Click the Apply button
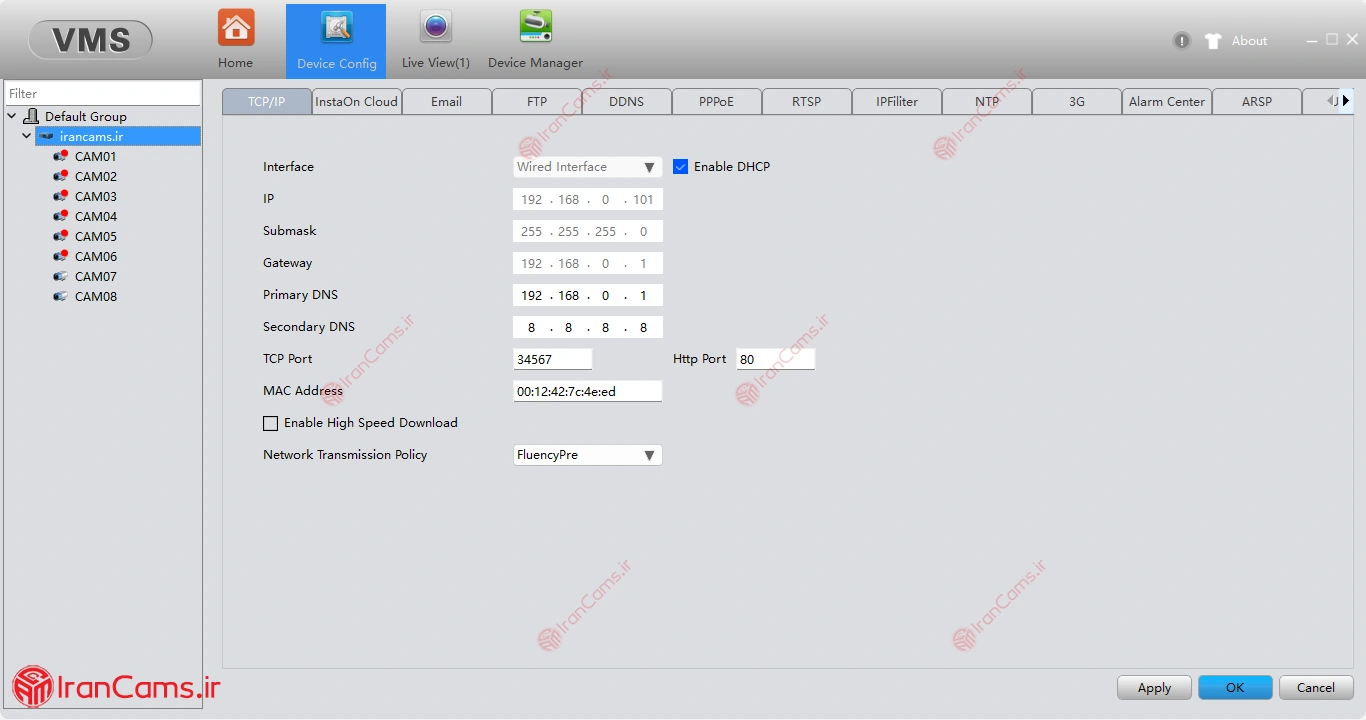 (1154, 687)
